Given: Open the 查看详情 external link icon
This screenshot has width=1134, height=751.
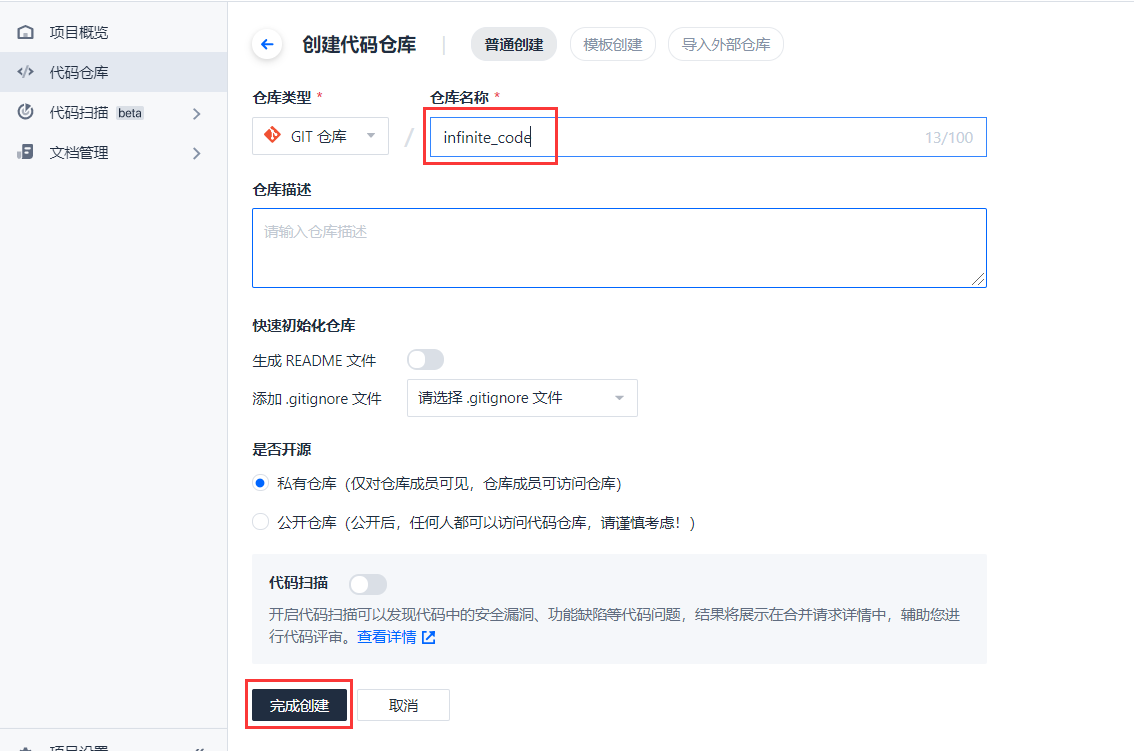Looking at the screenshot, I should coord(429,636).
